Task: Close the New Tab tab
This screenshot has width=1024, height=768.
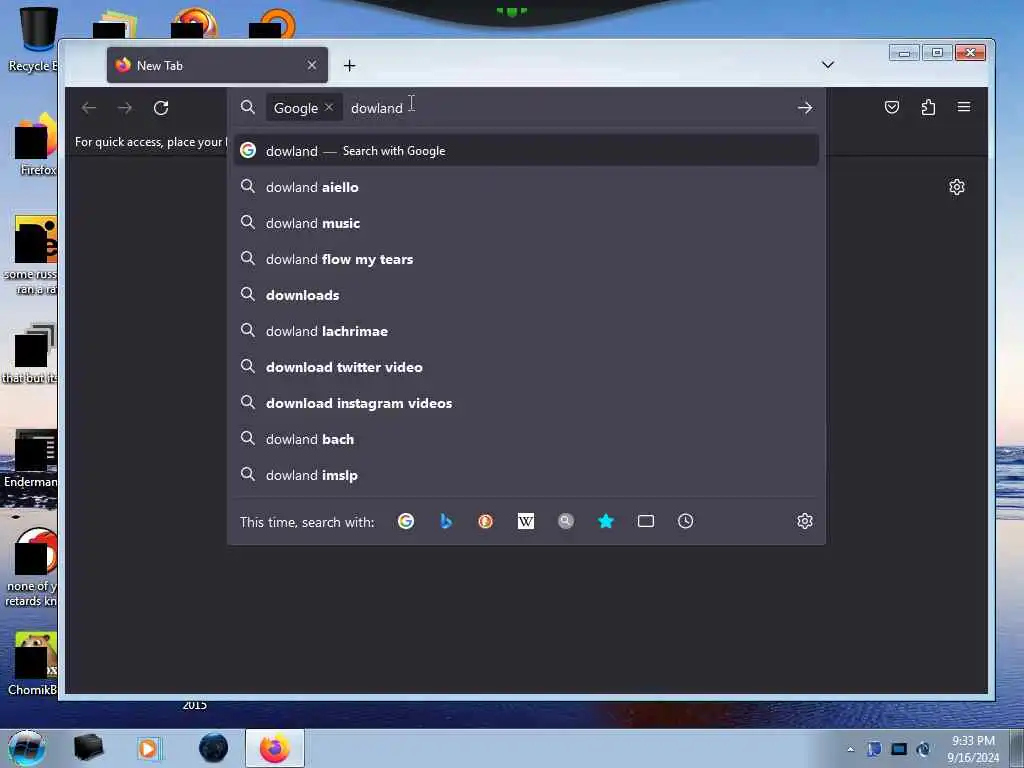Action: 312,65
